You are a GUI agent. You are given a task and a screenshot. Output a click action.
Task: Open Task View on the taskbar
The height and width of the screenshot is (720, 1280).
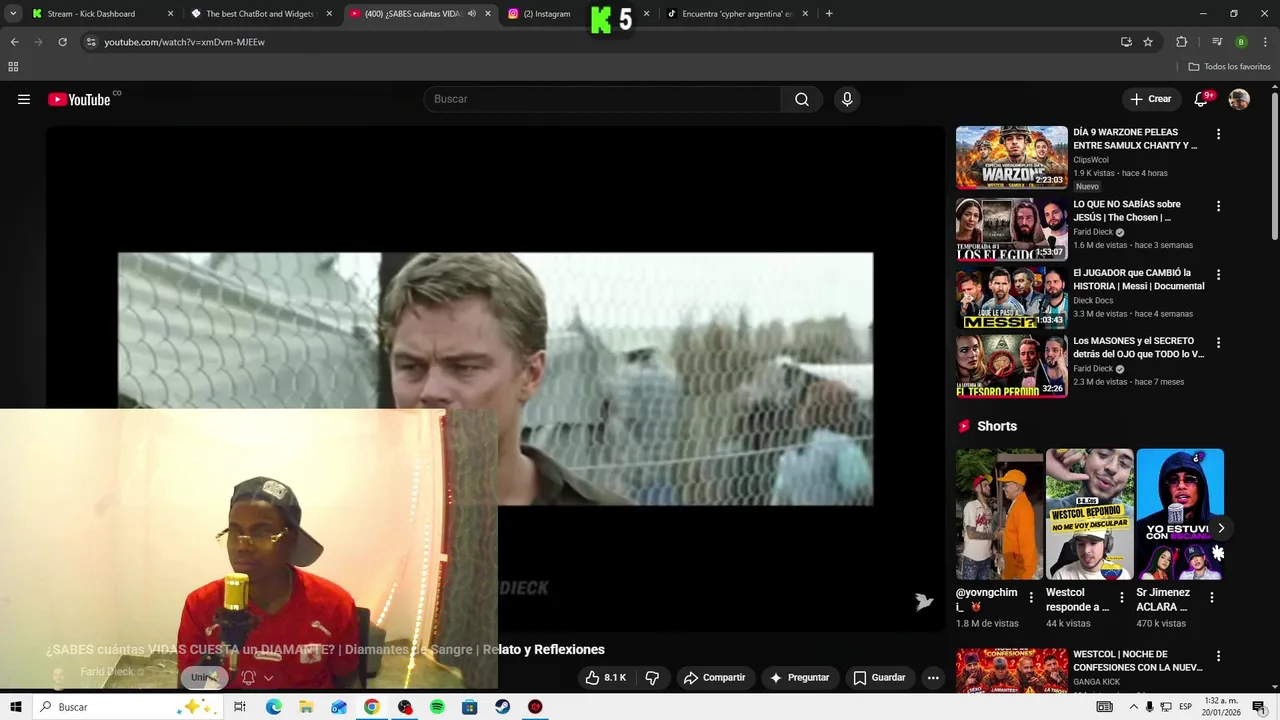tap(240, 707)
